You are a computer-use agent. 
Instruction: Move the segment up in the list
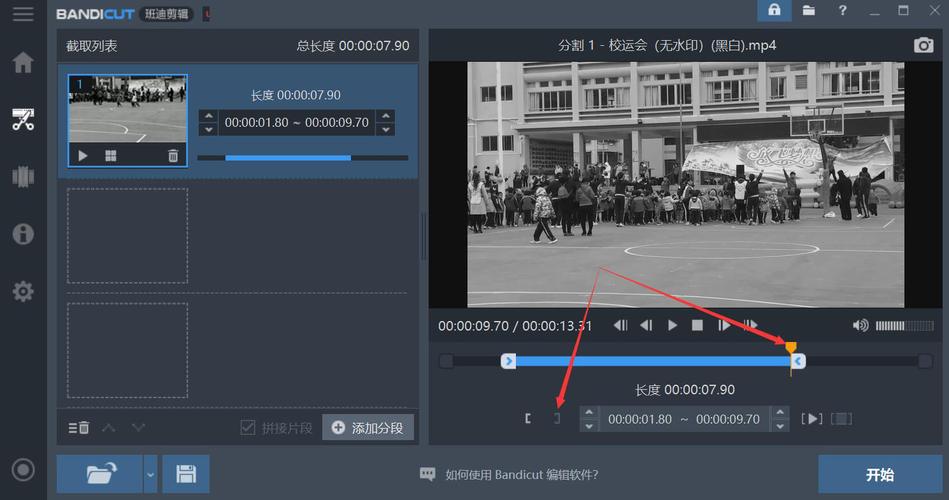pyautogui.click(x=109, y=428)
